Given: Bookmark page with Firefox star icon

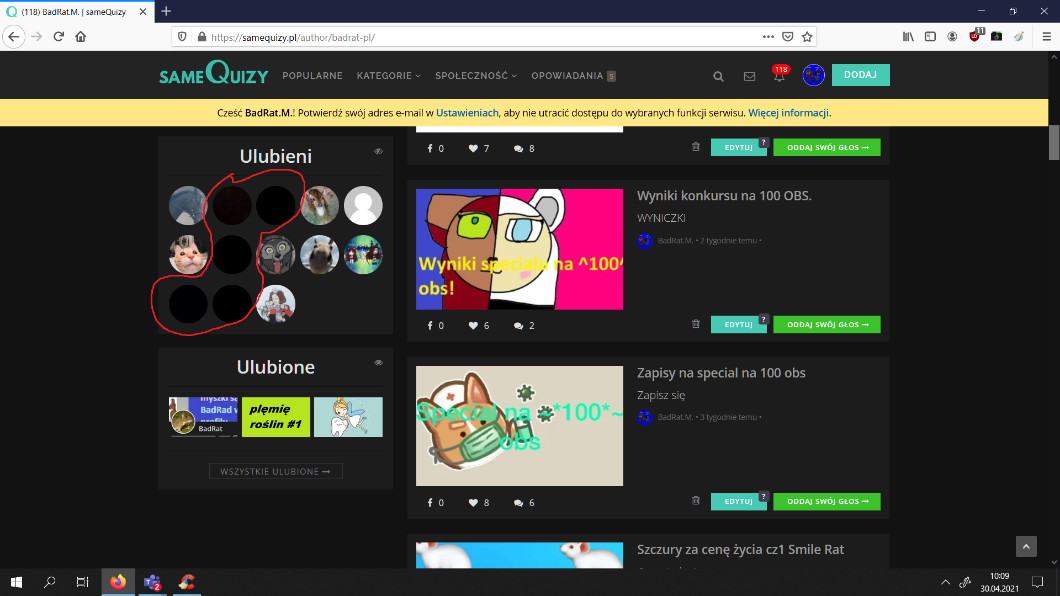Looking at the screenshot, I should (807, 36).
